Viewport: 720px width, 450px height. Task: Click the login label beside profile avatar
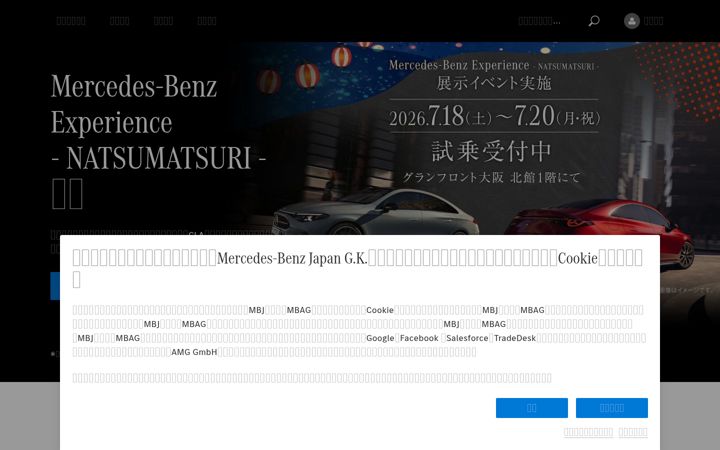click(653, 21)
